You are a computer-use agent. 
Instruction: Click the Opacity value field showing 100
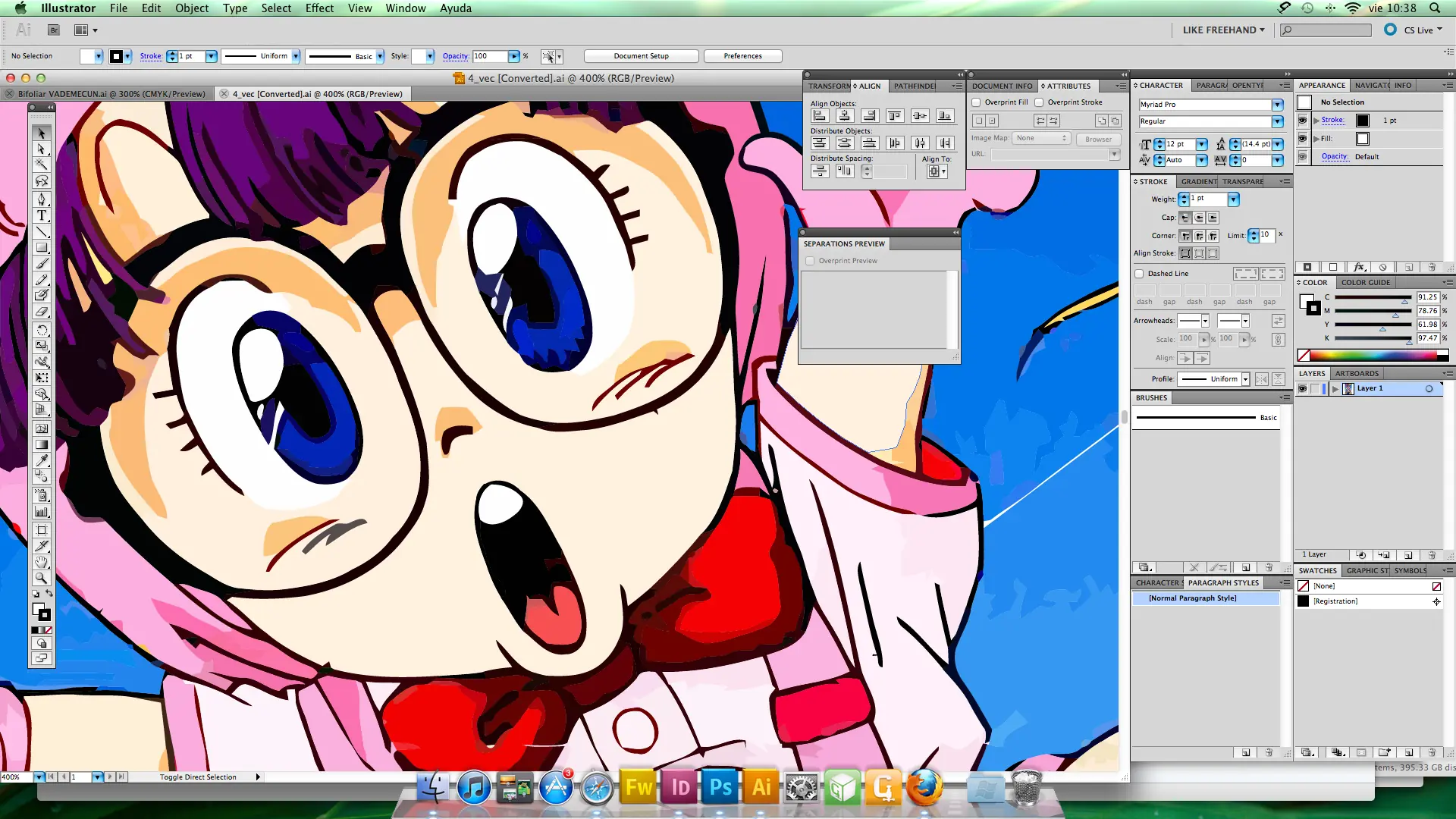click(490, 56)
